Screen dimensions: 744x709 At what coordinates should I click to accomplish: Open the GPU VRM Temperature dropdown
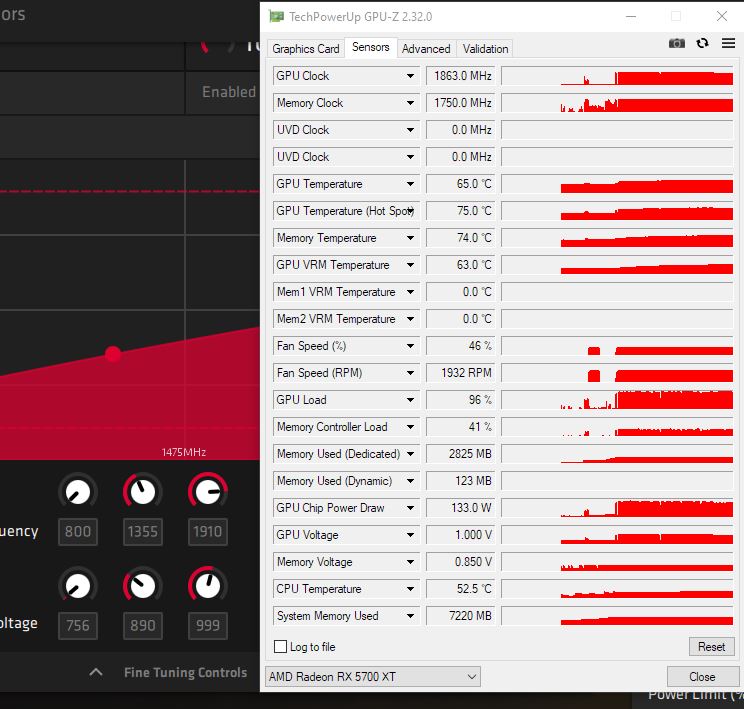point(410,265)
